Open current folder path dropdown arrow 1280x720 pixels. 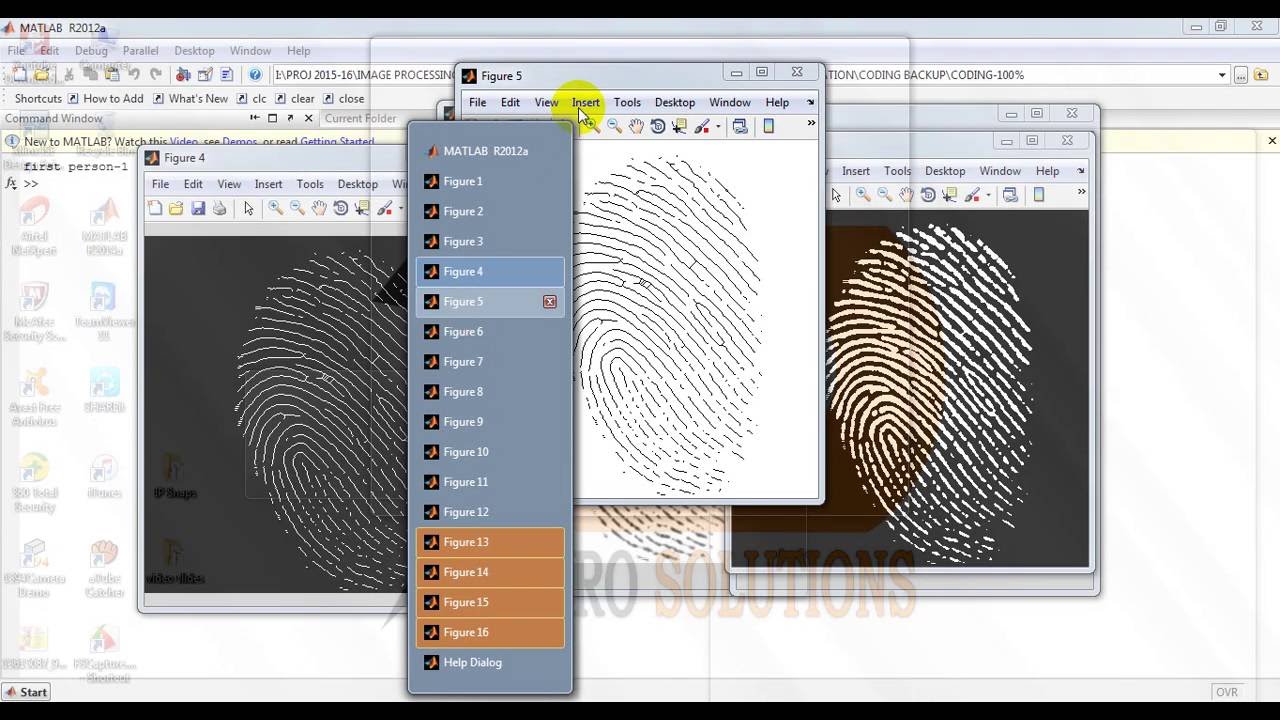(1222, 75)
